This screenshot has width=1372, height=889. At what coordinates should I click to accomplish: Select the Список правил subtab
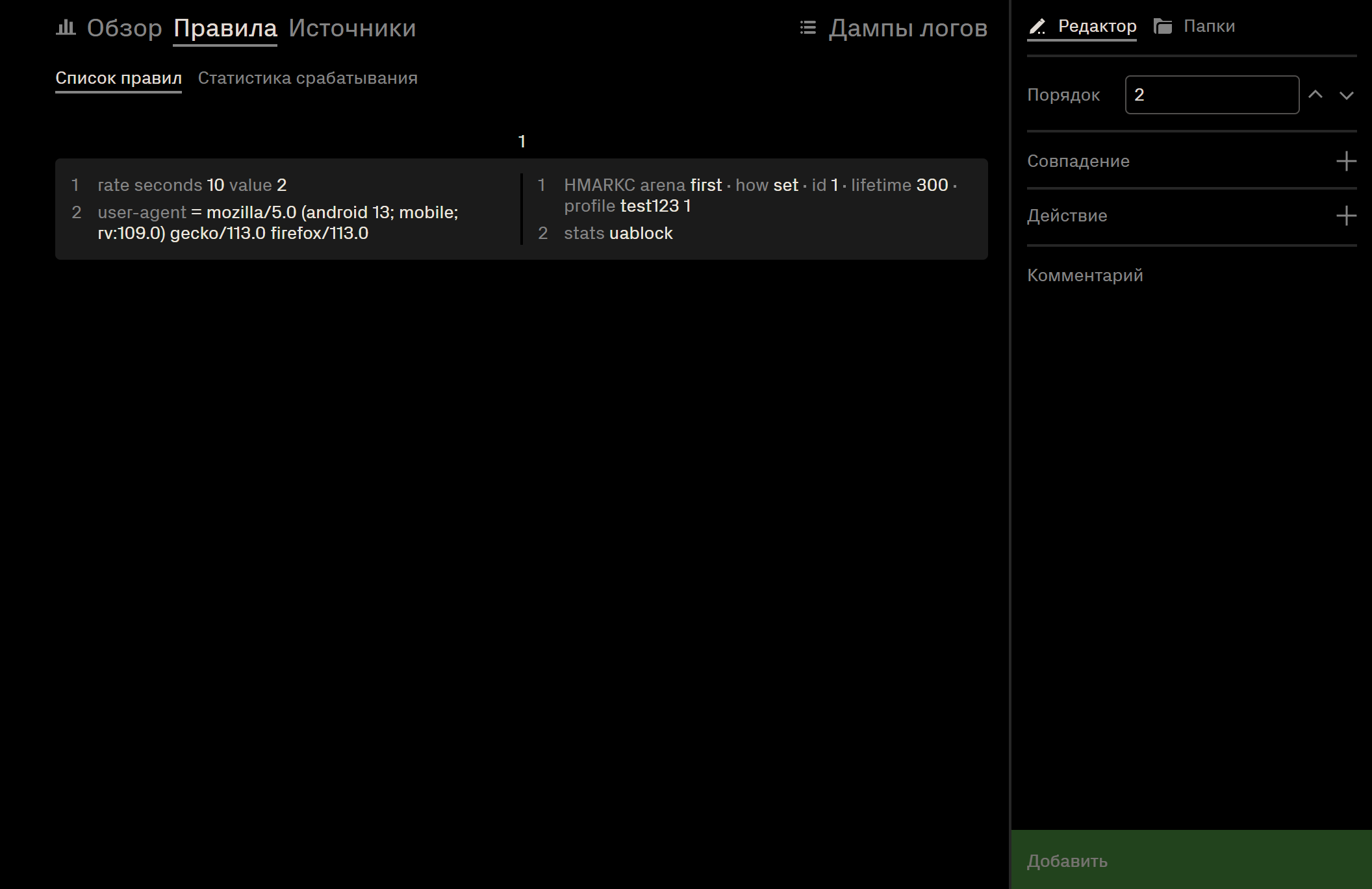118,78
